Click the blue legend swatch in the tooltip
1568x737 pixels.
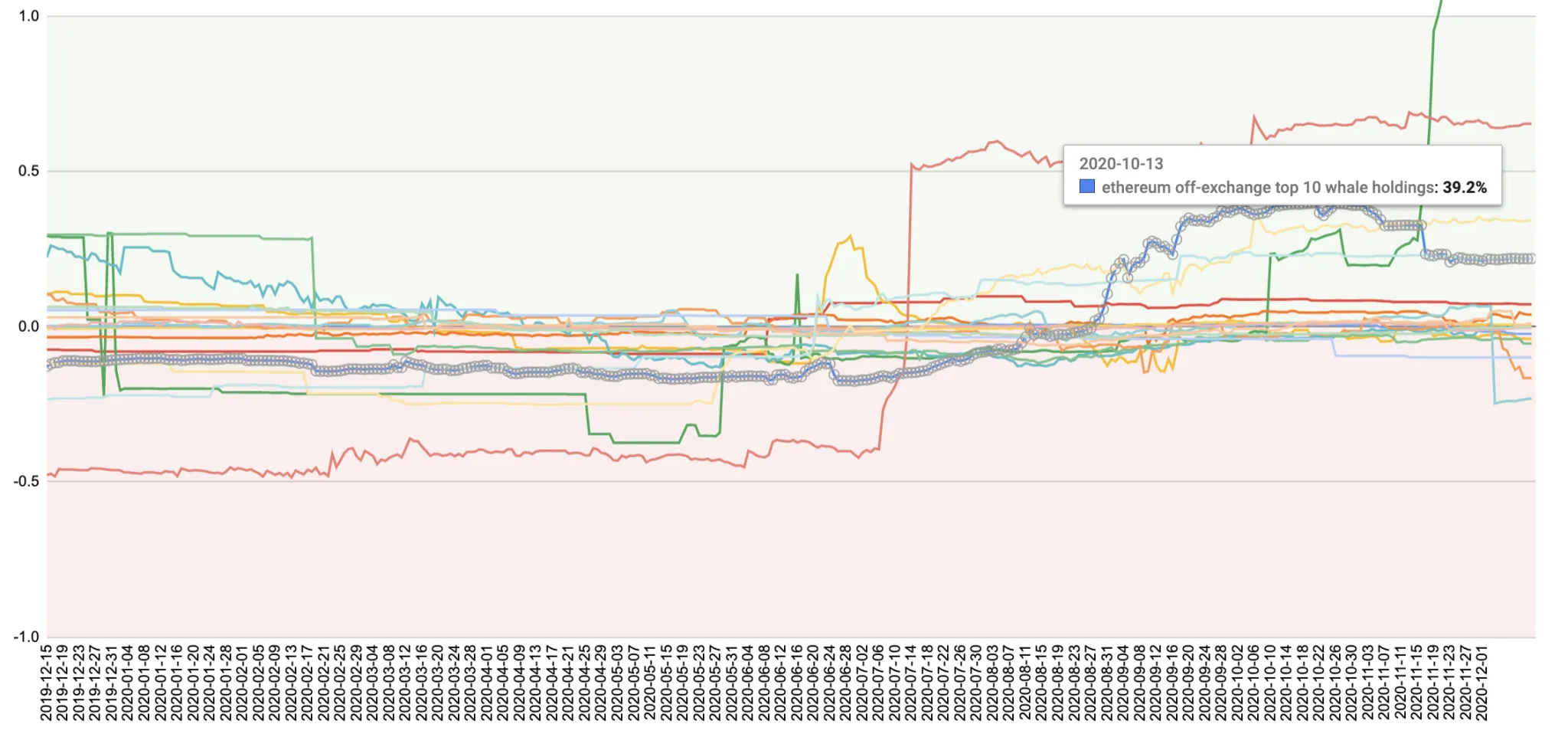pos(1086,186)
